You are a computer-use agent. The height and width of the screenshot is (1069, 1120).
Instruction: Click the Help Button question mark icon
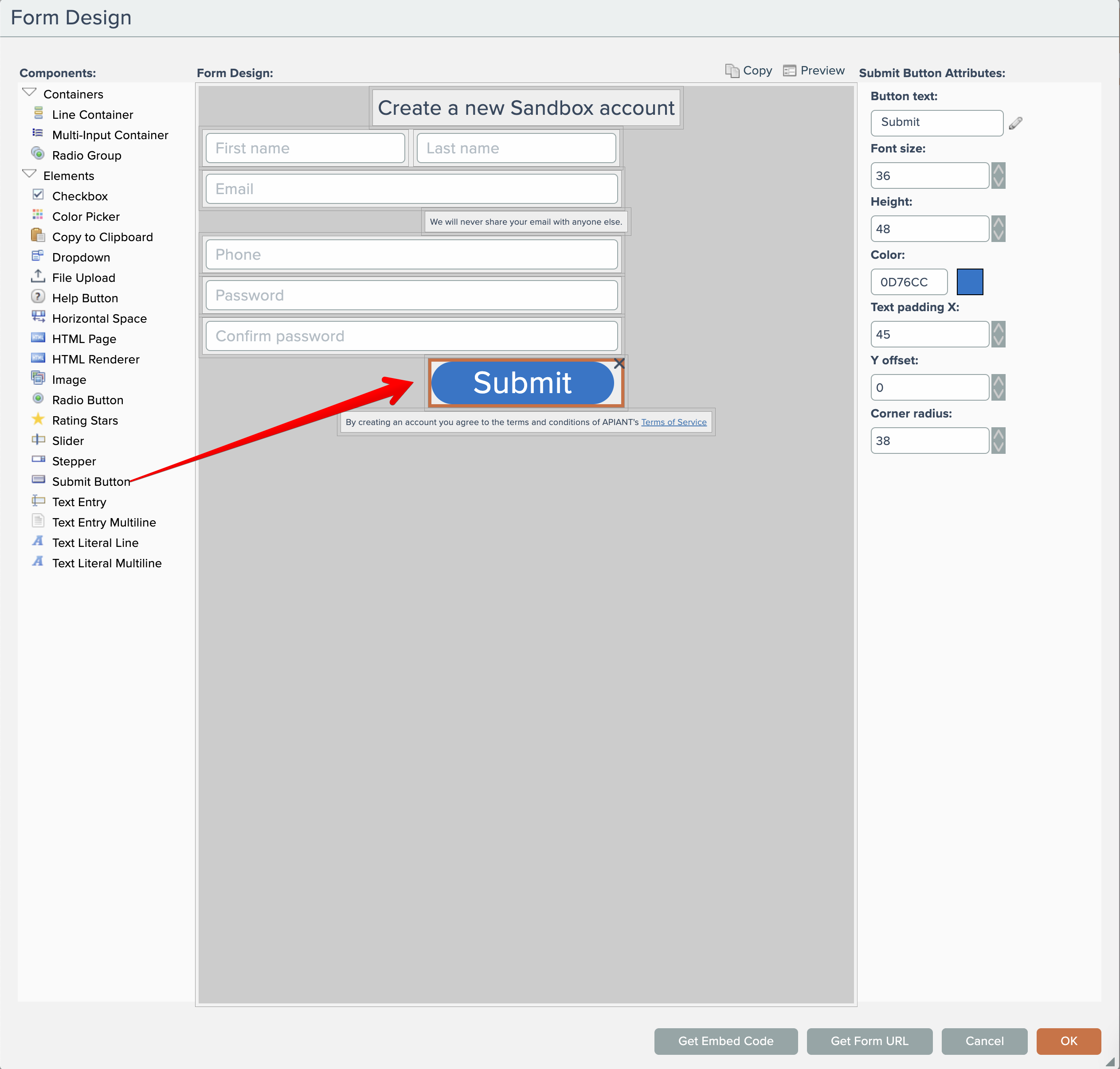(38, 297)
